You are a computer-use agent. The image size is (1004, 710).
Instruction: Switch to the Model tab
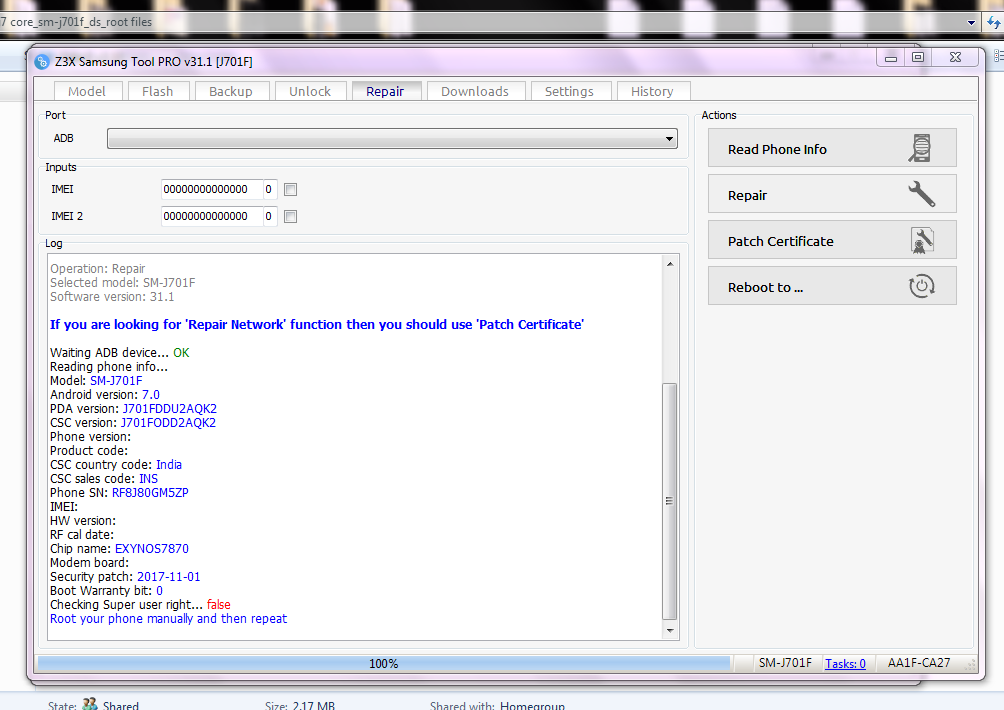87,92
